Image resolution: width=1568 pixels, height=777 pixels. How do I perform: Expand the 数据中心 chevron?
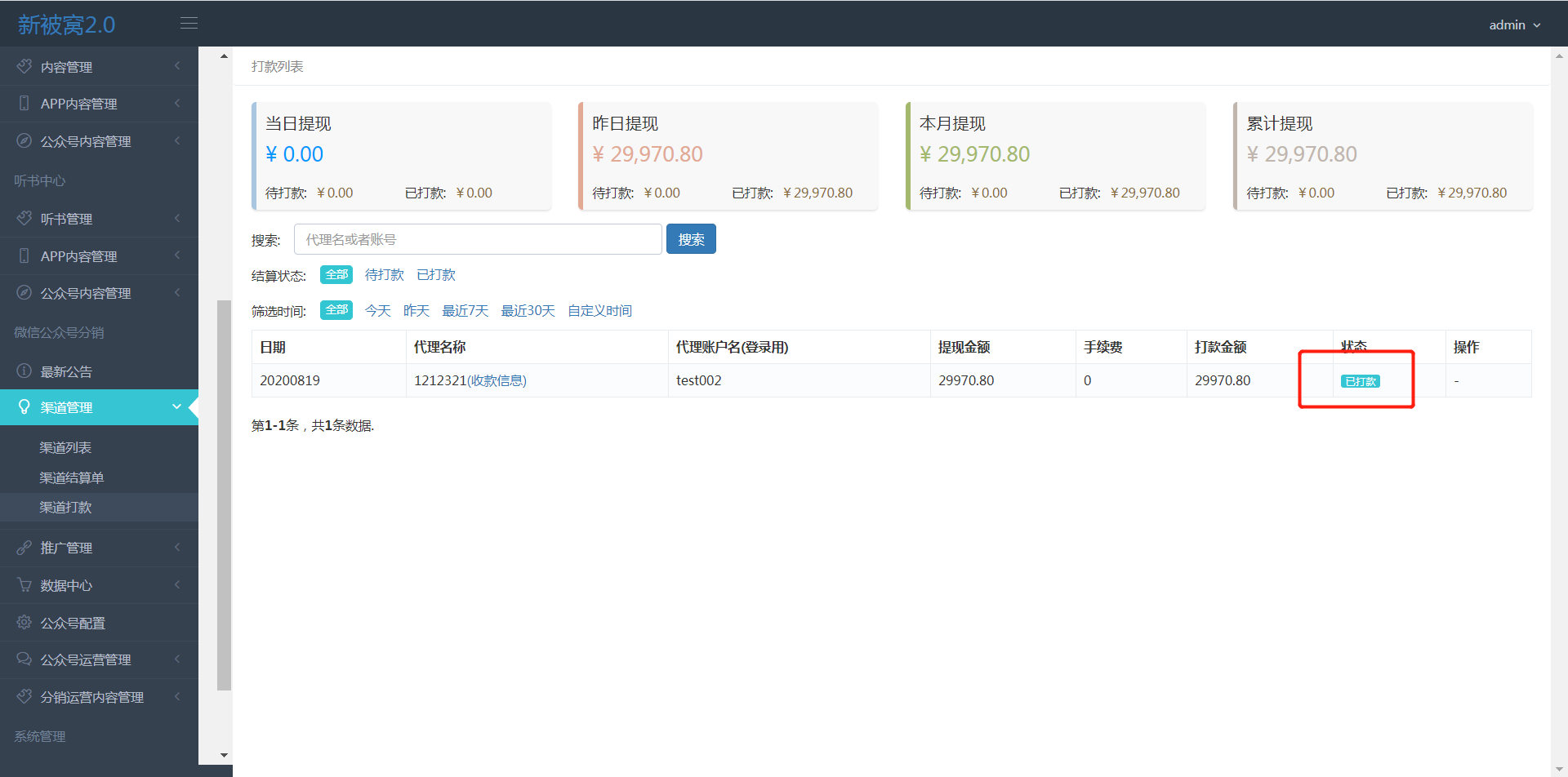pos(177,584)
